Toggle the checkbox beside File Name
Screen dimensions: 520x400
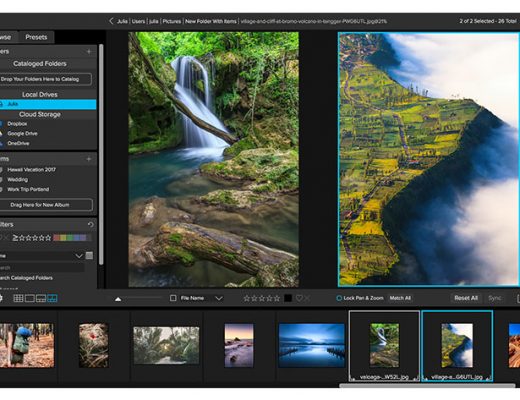click(x=173, y=298)
